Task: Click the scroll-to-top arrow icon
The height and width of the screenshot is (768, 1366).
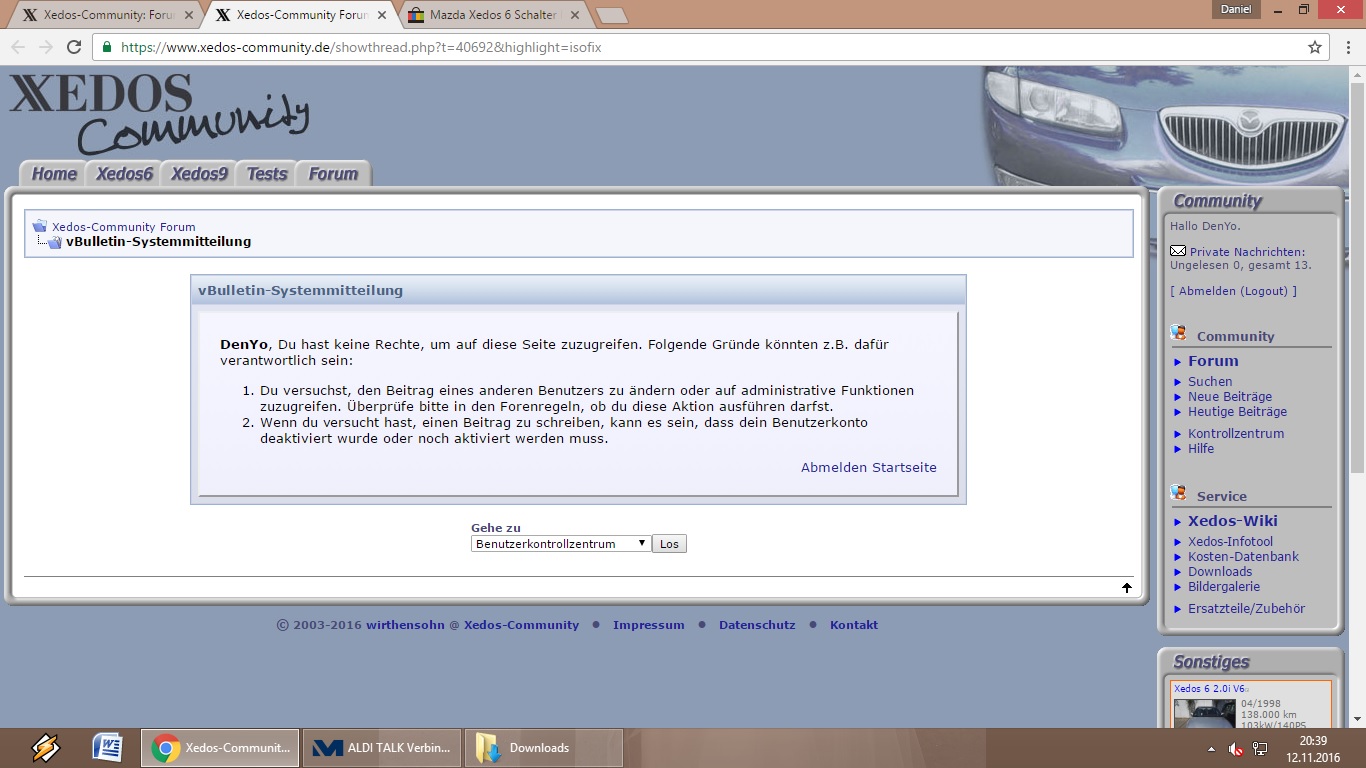Action: (x=1127, y=588)
